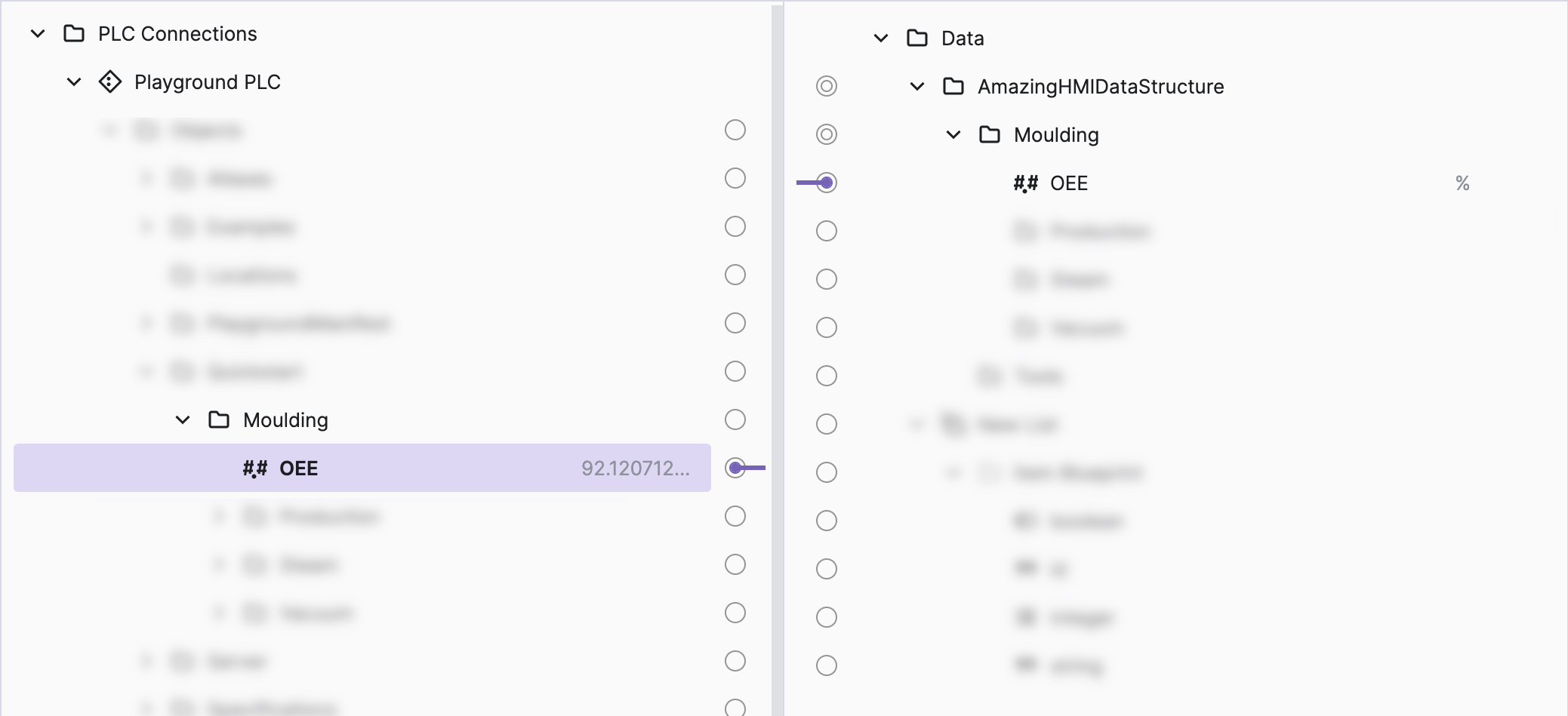Click the folder icon of Moulding under AmazingHMIDataStructure

[x=990, y=135]
